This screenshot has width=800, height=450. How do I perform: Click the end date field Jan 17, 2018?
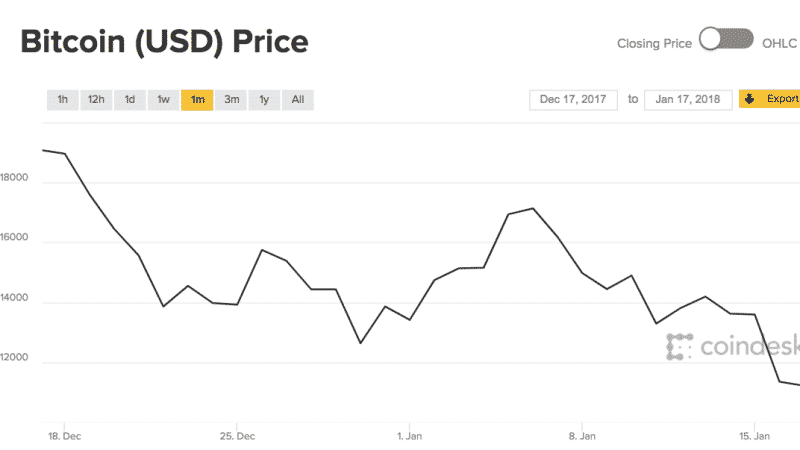(688, 99)
